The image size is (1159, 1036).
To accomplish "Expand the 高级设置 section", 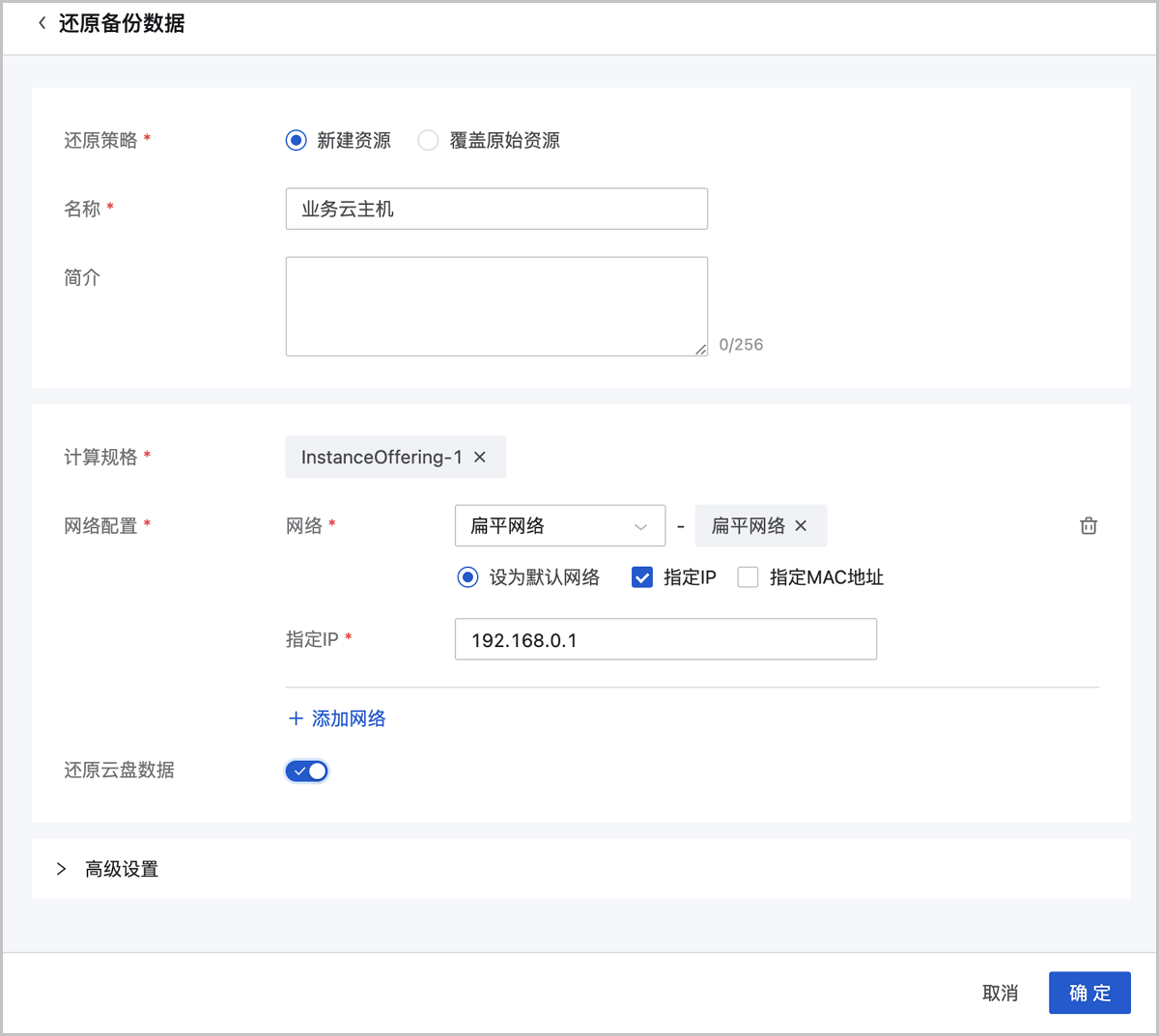I will pos(62,869).
